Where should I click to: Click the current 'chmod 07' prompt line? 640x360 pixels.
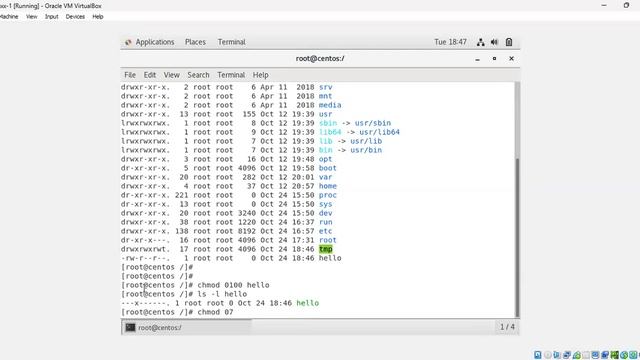click(x=178, y=312)
